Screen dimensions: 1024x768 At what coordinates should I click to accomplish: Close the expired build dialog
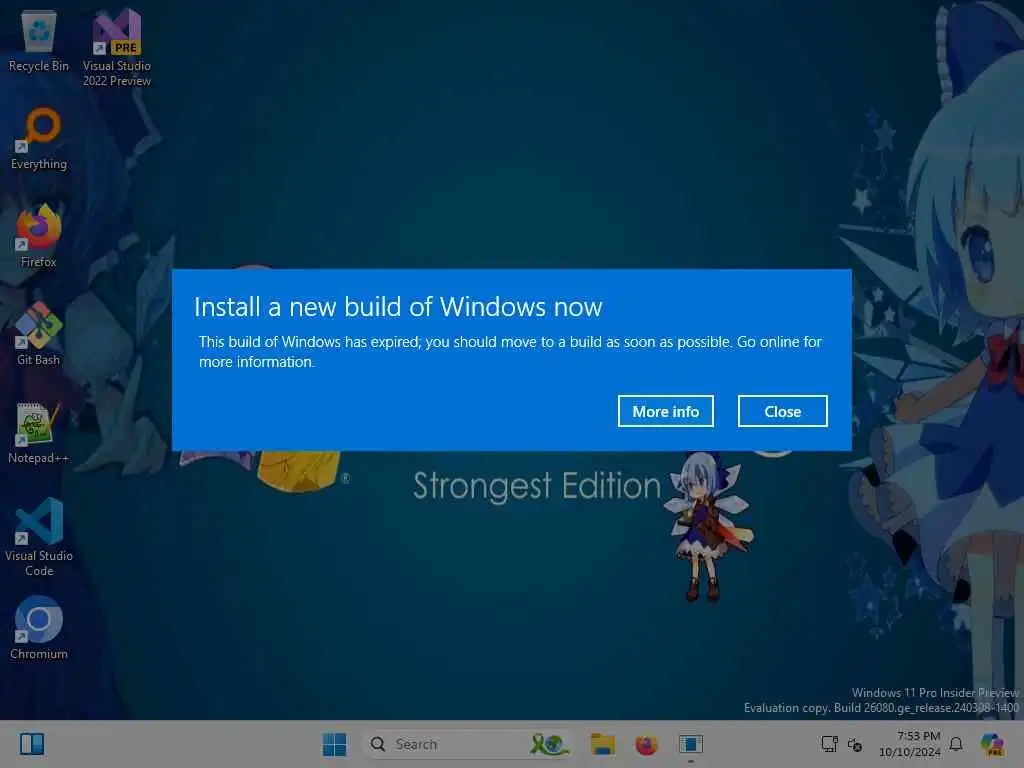coord(782,411)
